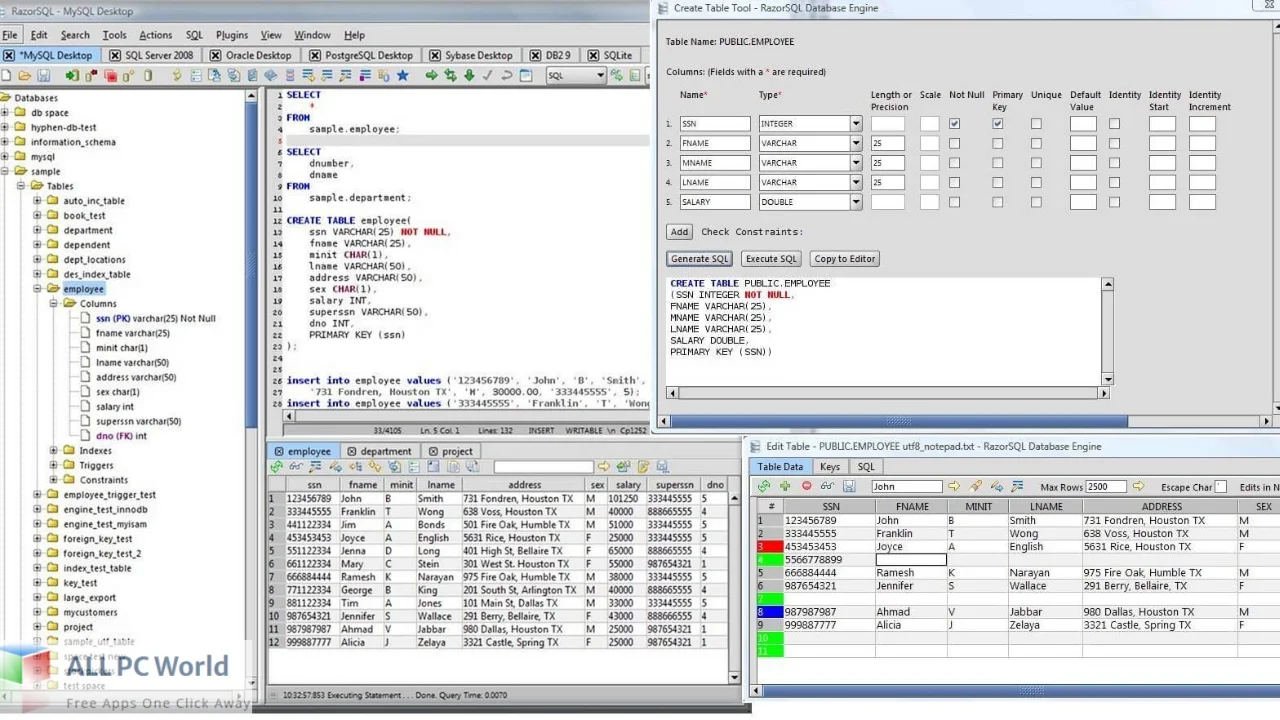Image resolution: width=1280 pixels, height=720 pixels.
Task: Open the project results tab
Action: (451, 451)
